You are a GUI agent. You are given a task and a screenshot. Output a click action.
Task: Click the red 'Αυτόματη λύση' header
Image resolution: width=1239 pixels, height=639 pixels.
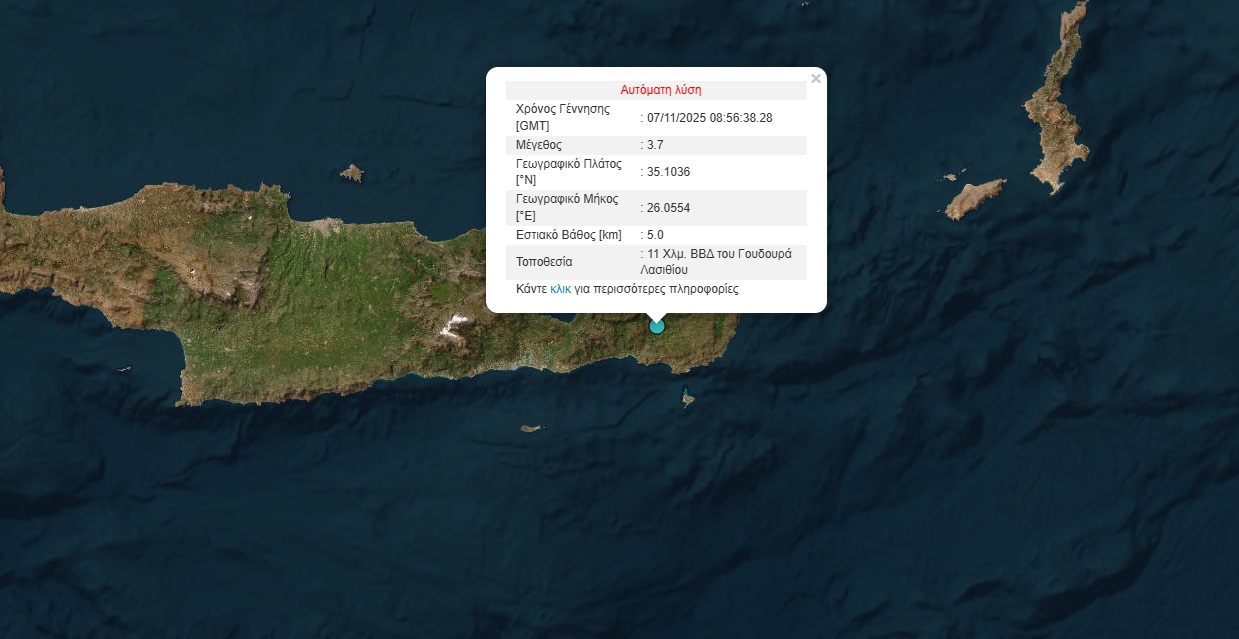(660, 90)
